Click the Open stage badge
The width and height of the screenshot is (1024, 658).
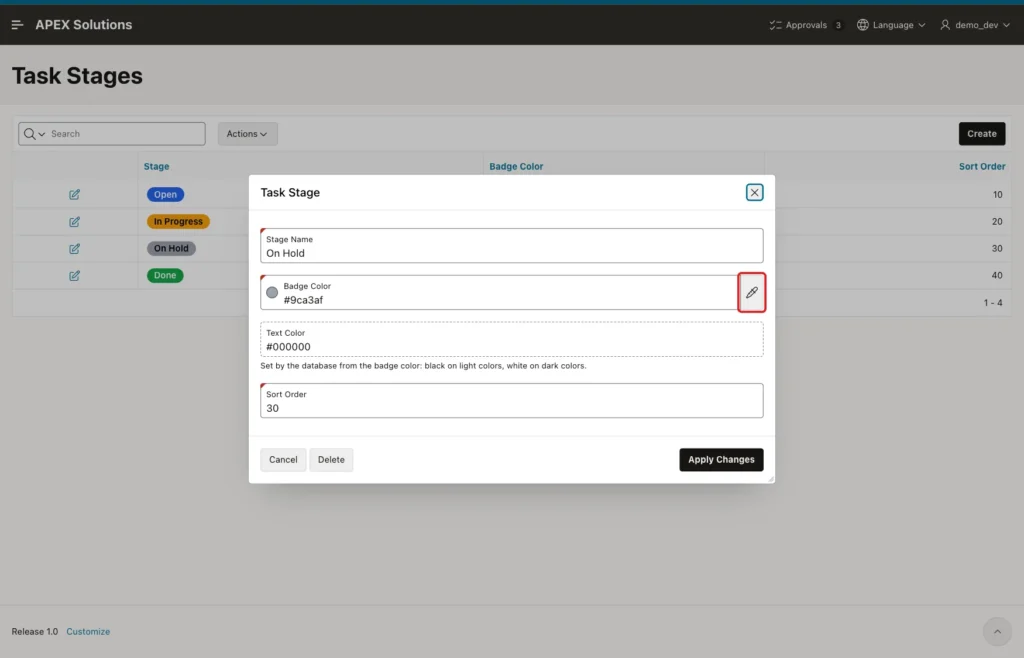165,195
